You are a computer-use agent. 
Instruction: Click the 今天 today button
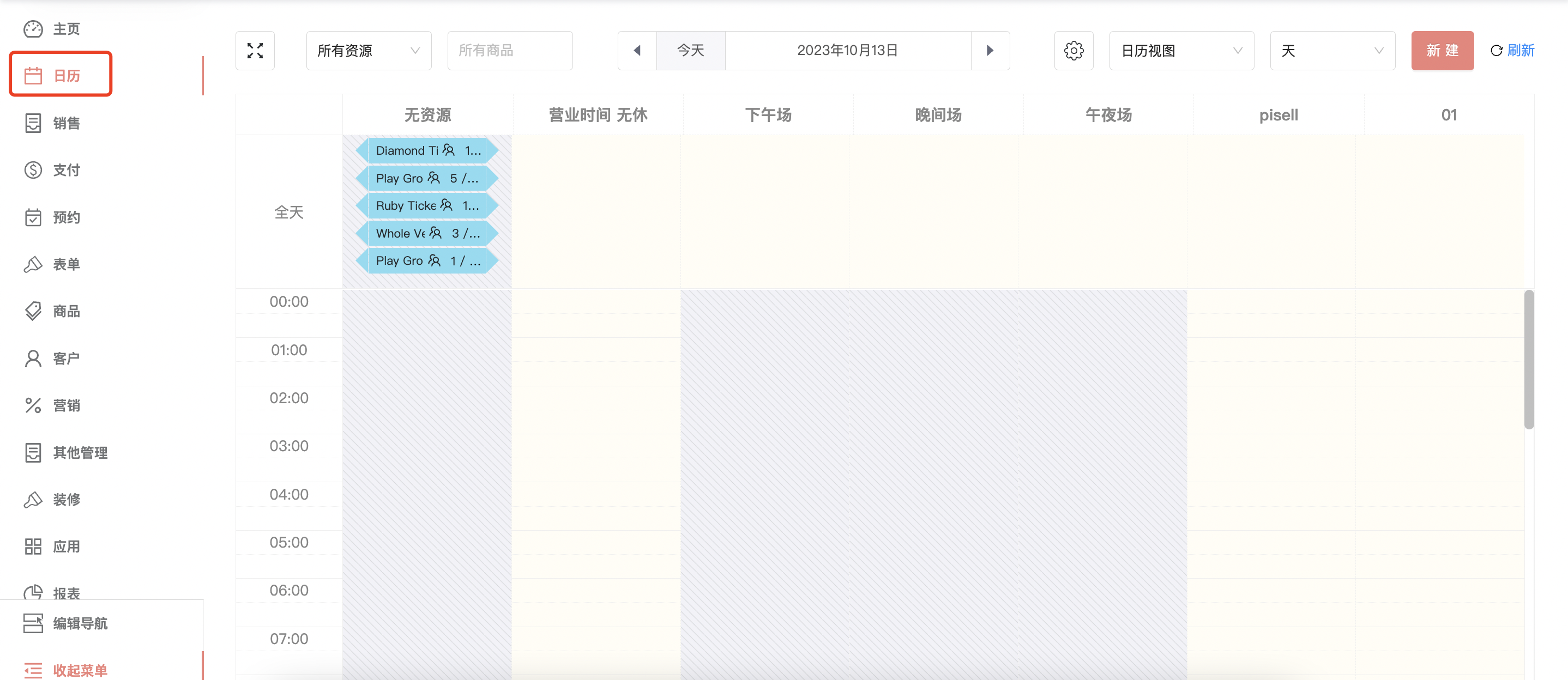pyautogui.click(x=691, y=51)
